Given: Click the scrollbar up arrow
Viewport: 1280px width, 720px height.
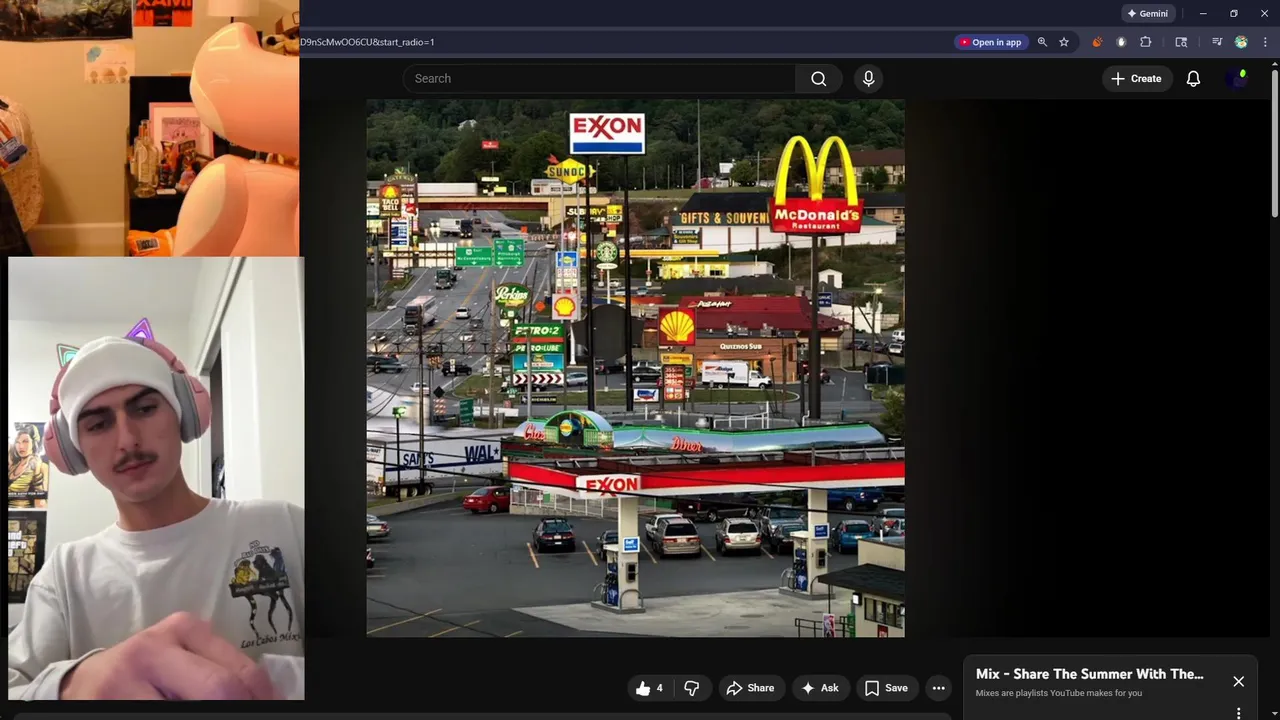Looking at the screenshot, I should pyautogui.click(x=1274, y=64).
